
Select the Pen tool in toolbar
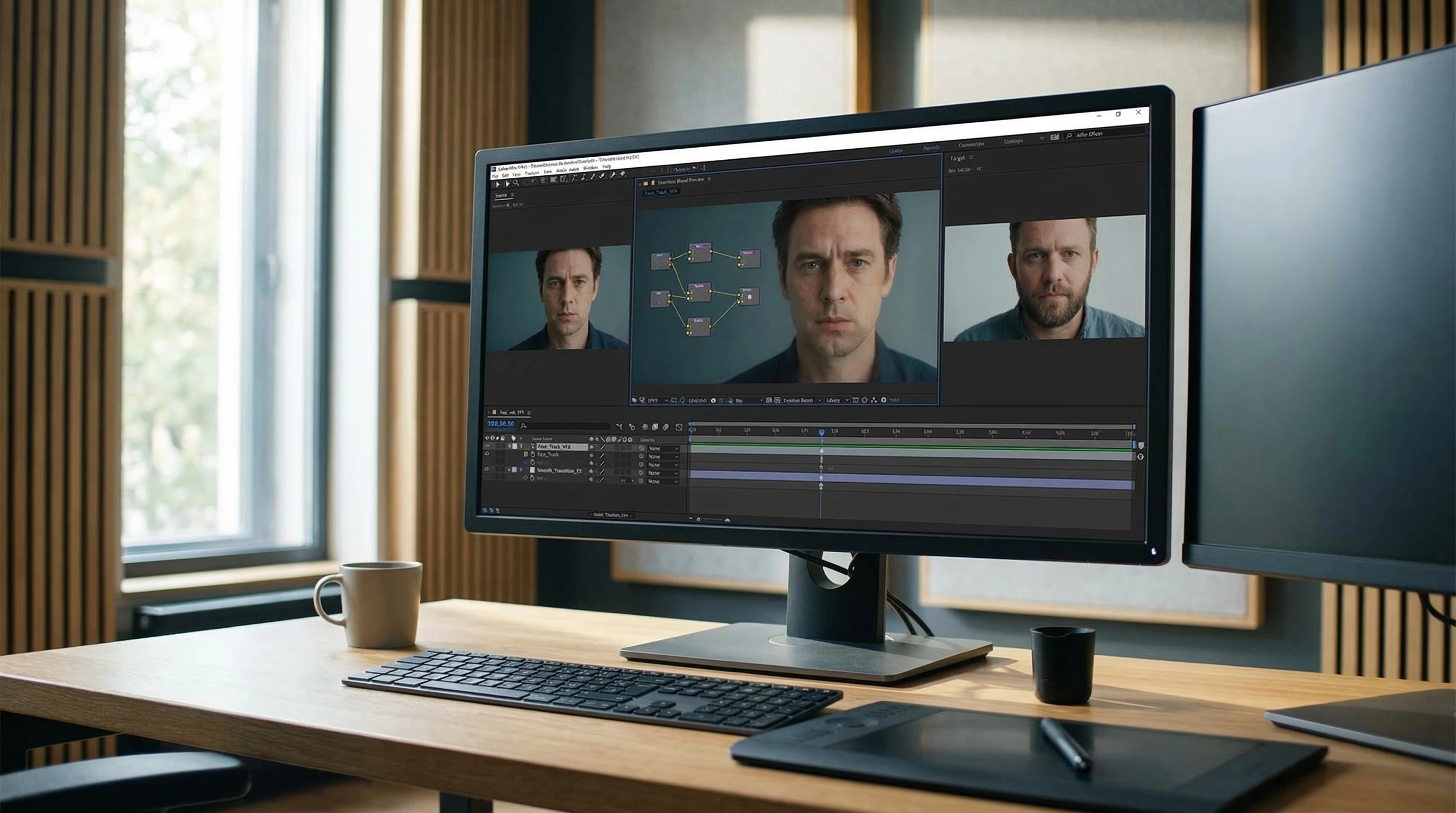click(x=584, y=177)
